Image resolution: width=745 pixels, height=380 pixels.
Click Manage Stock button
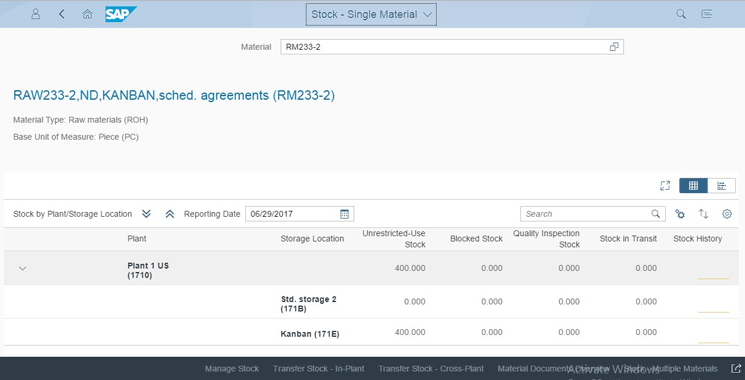click(x=232, y=369)
